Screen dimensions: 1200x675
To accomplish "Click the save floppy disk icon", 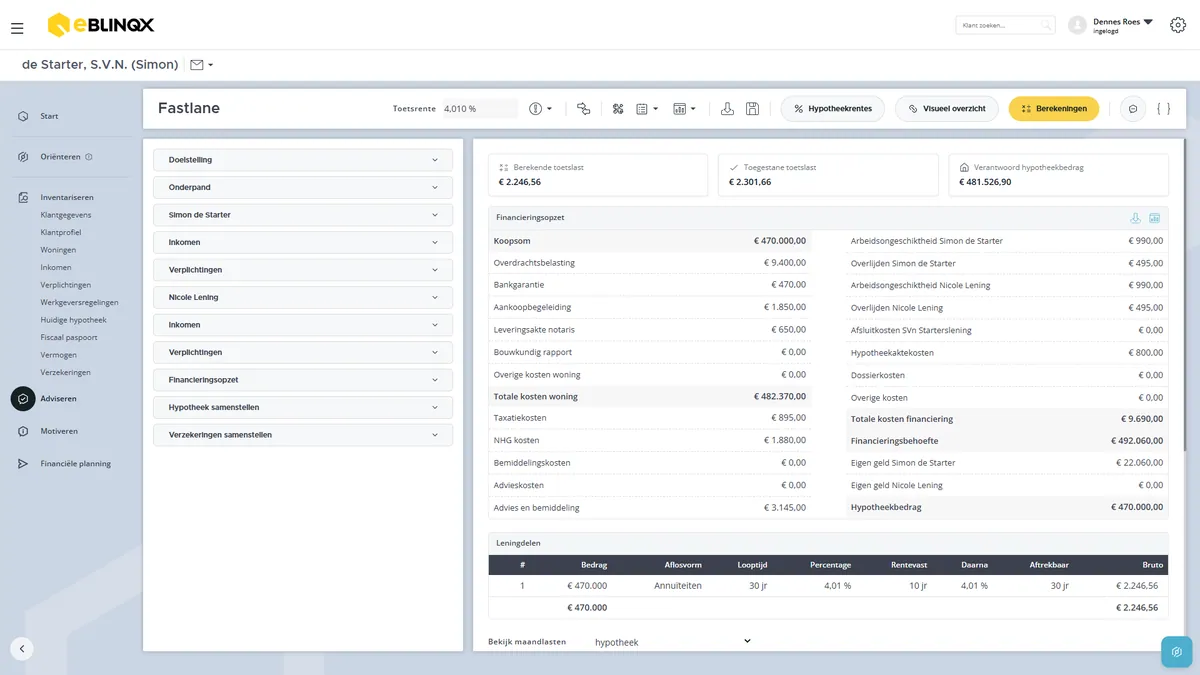I will tap(753, 108).
